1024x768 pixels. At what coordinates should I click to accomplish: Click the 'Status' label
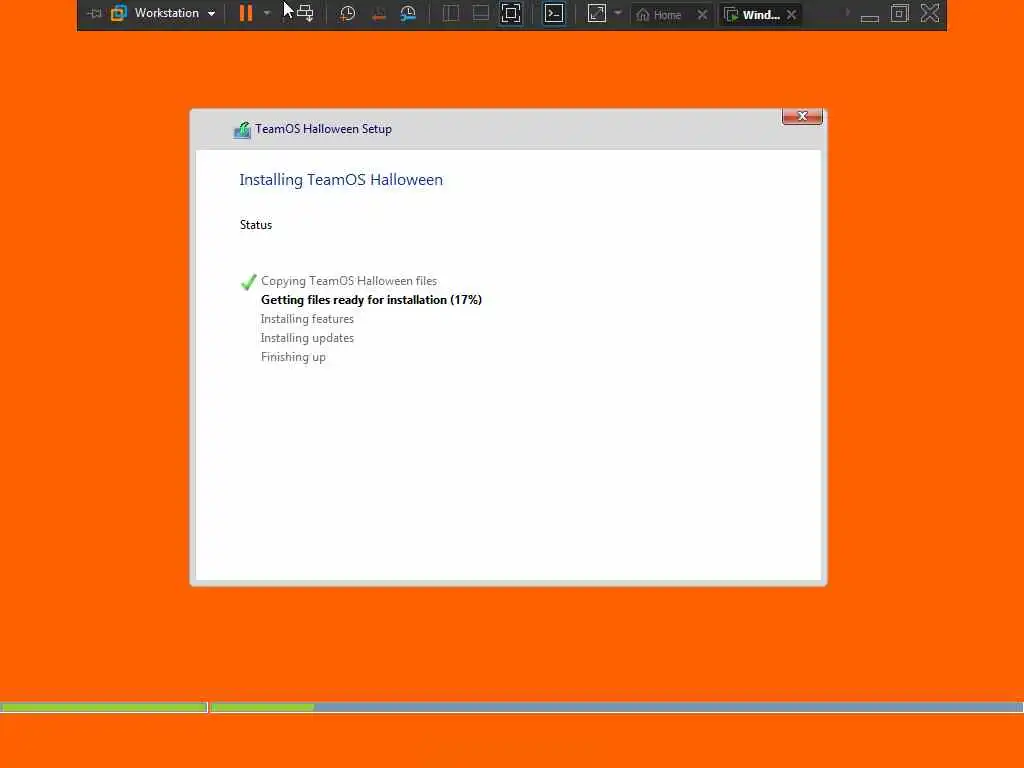pyautogui.click(x=255, y=225)
